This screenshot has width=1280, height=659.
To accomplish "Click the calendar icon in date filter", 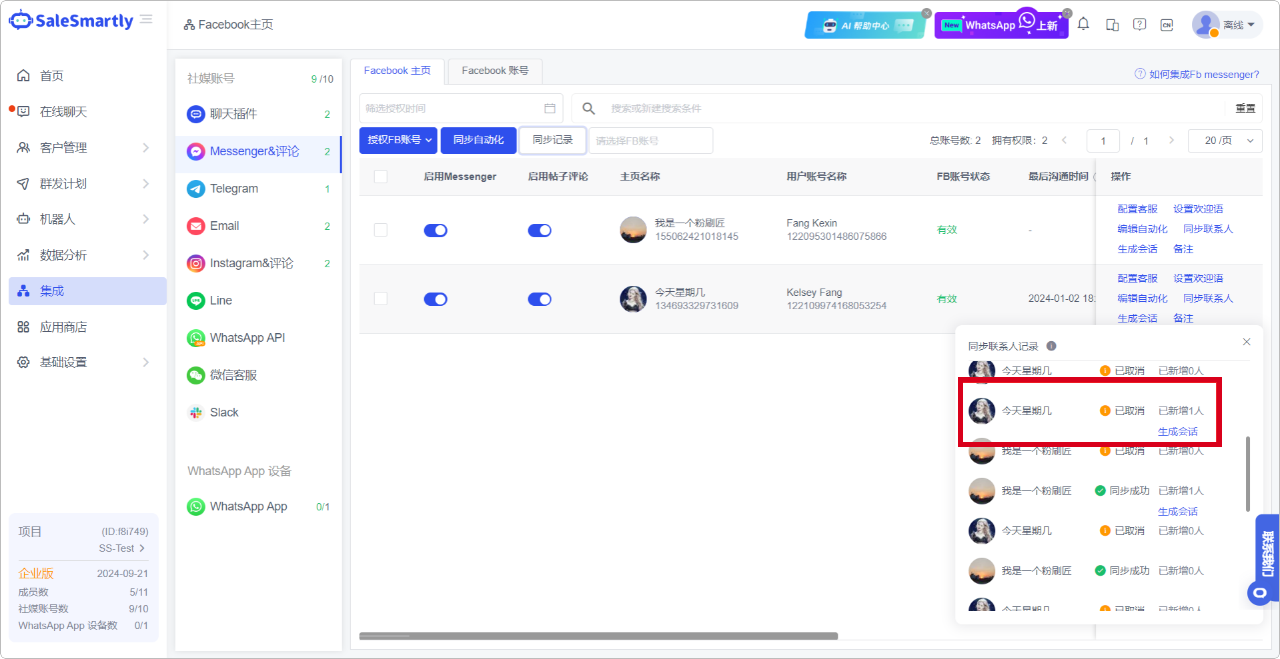I will point(549,108).
